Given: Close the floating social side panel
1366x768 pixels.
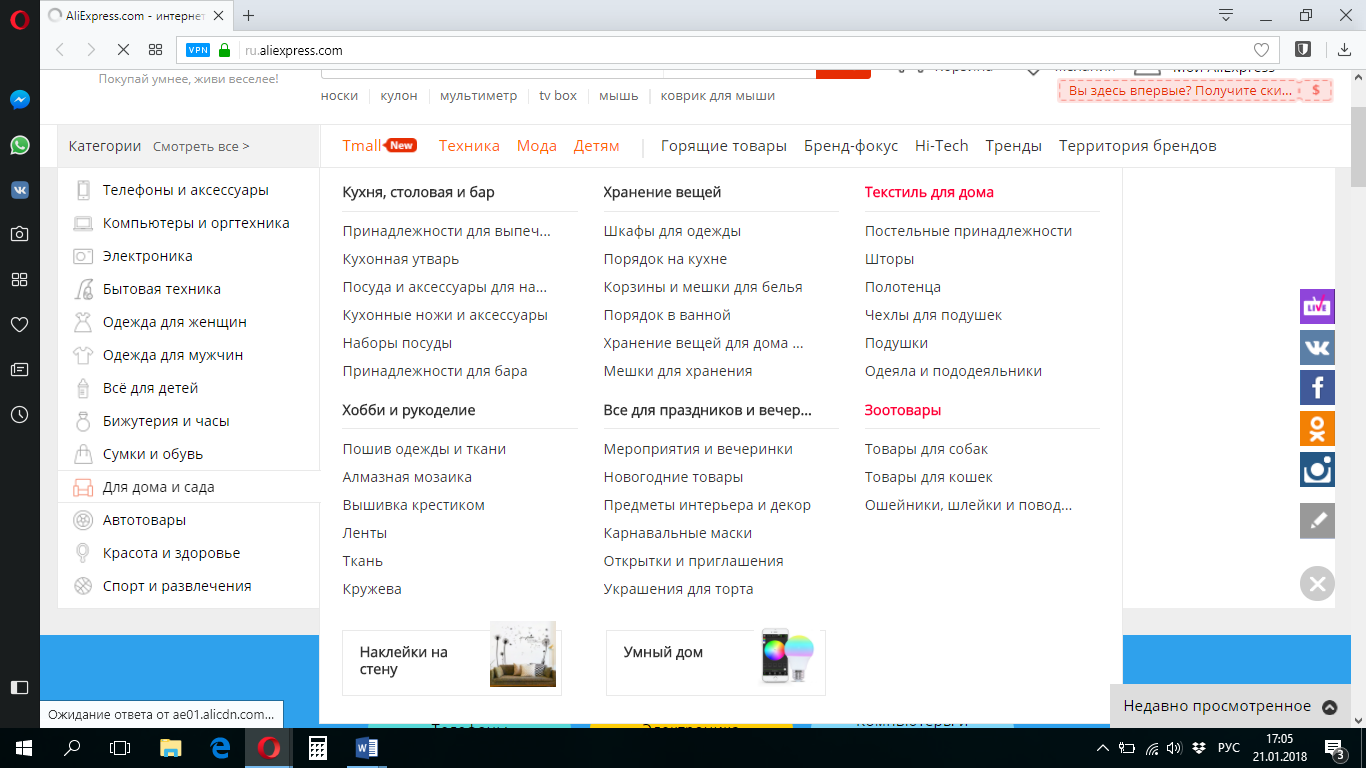Looking at the screenshot, I should [x=1317, y=584].
